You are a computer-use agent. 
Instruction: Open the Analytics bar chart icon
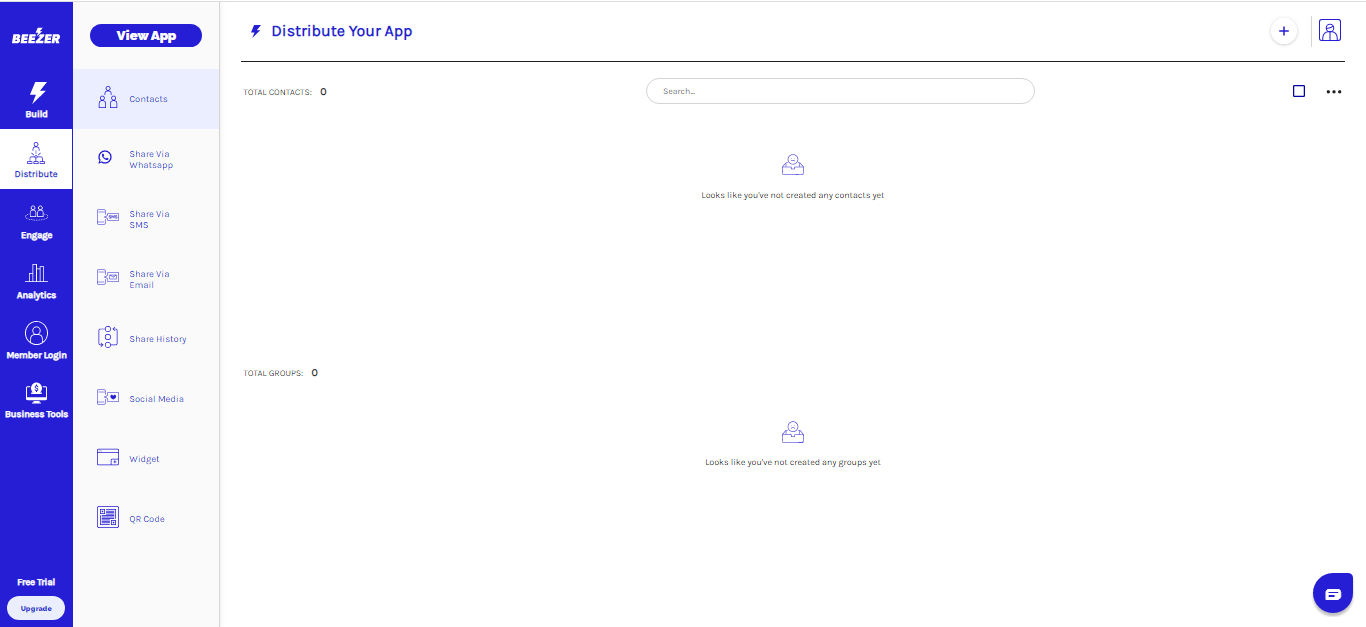(36, 273)
